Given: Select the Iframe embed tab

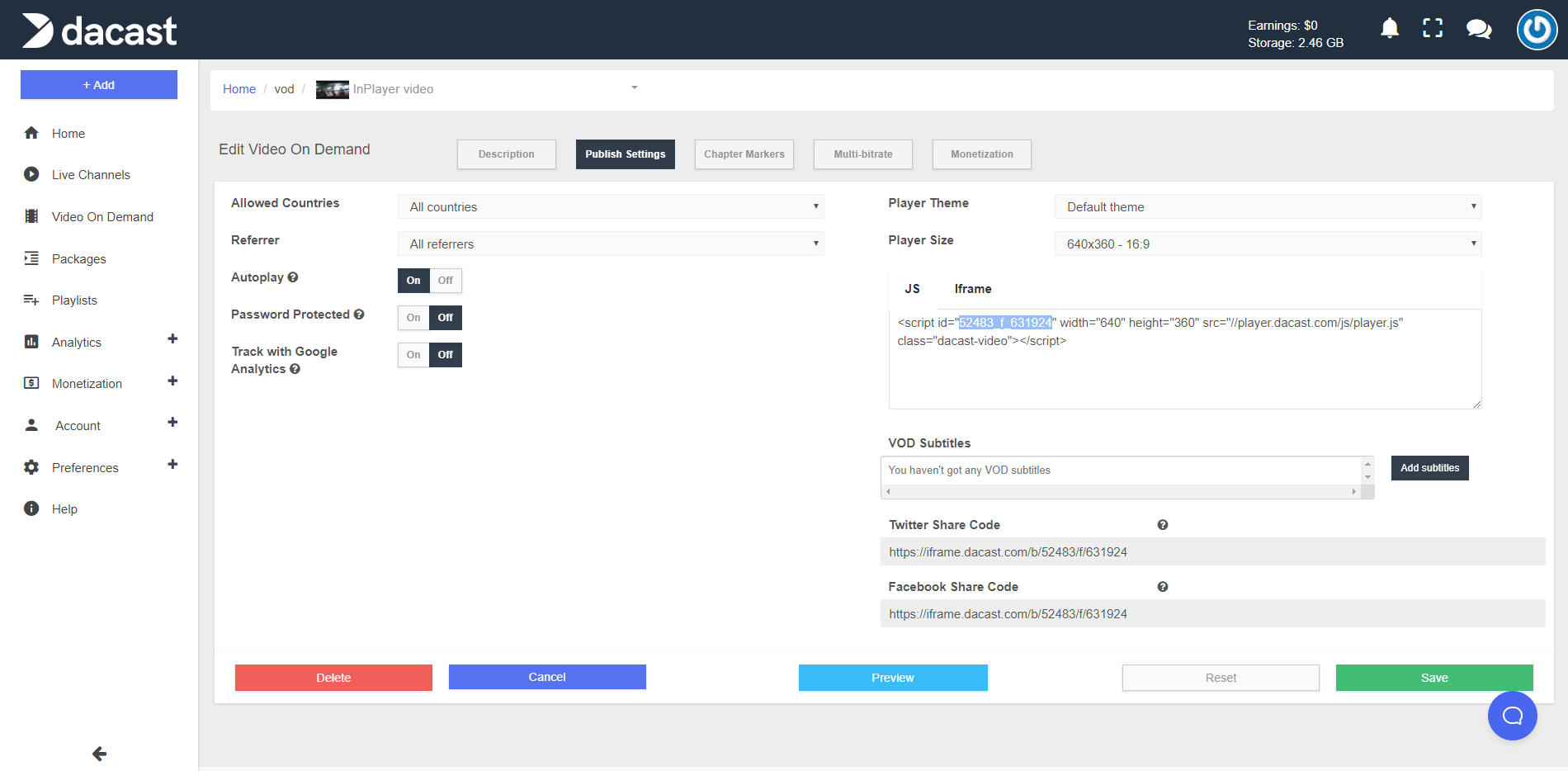Looking at the screenshot, I should pyautogui.click(x=972, y=288).
